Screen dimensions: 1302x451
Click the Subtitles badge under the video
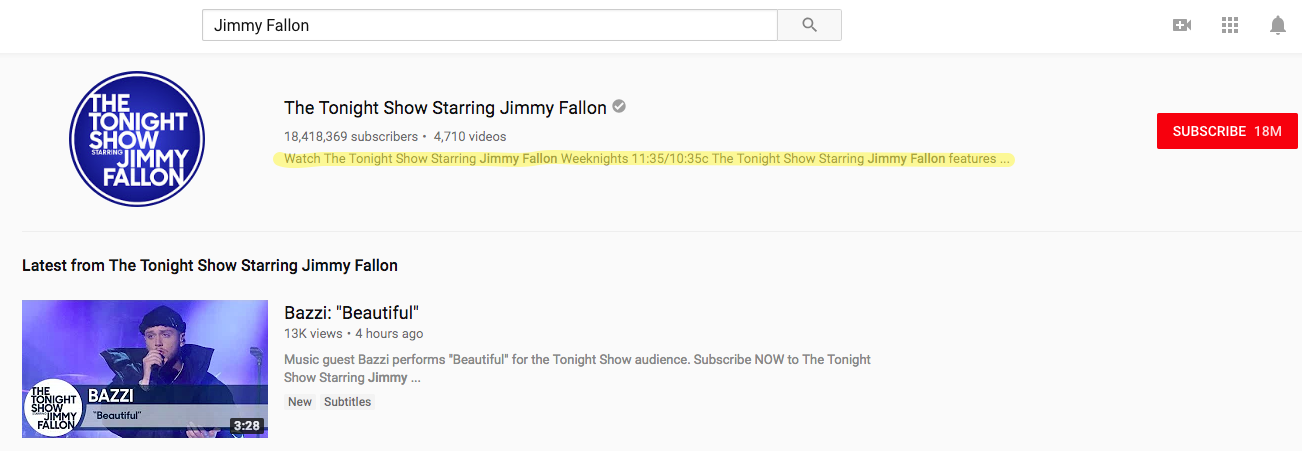[347, 402]
